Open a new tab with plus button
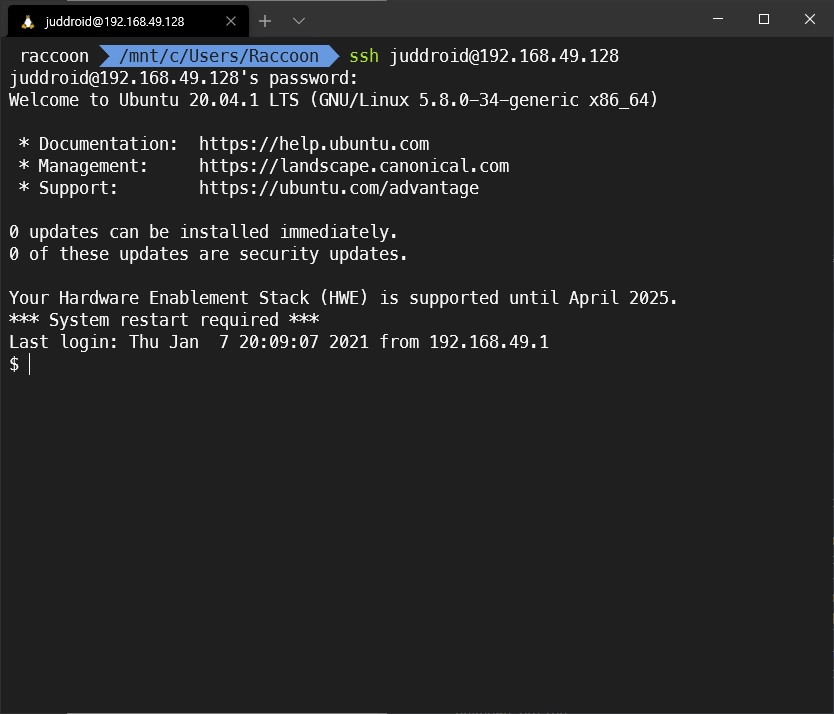This screenshot has width=834, height=714. (x=265, y=21)
